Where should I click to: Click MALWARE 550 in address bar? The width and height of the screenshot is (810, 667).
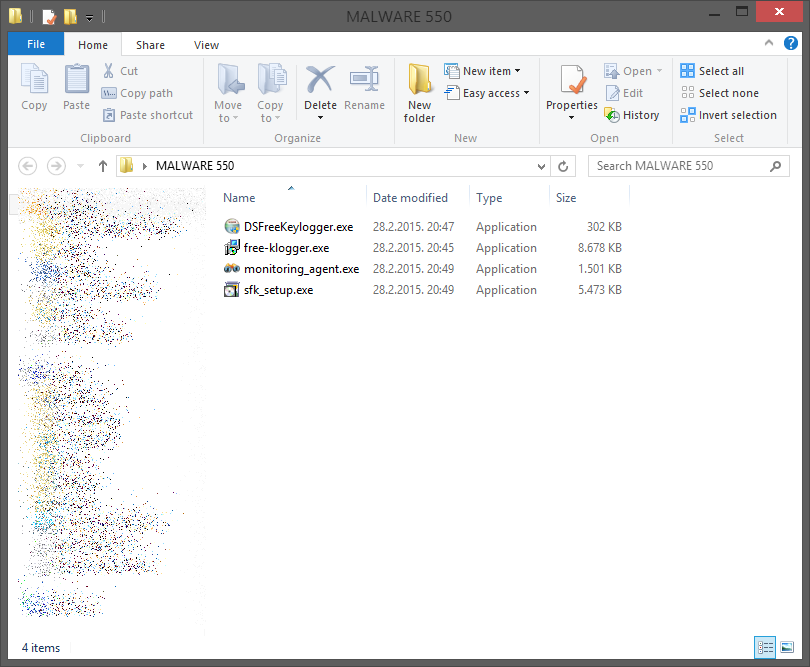click(x=195, y=166)
